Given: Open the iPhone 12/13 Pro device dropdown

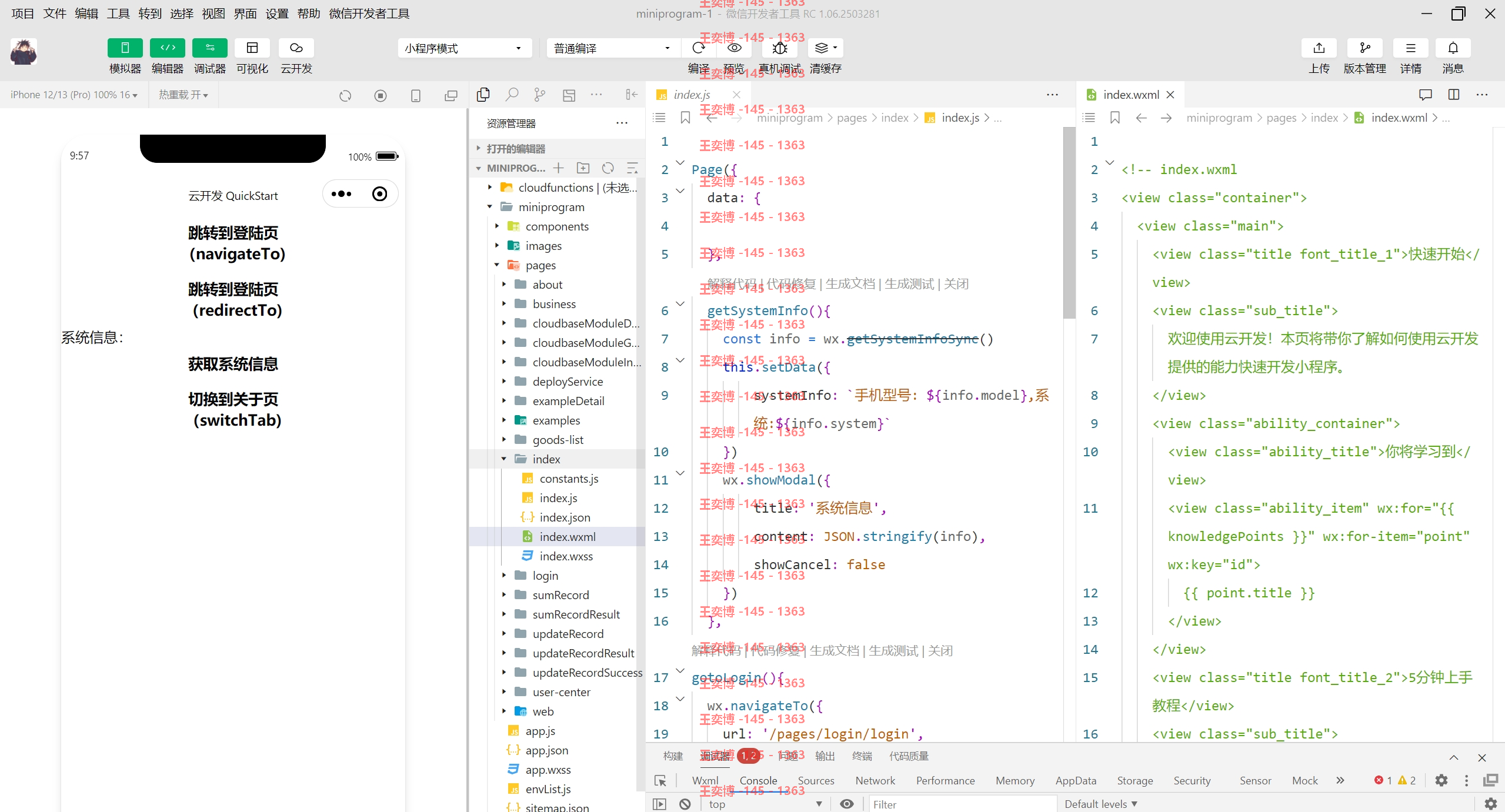Looking at the screenshot, I should tap(74, 95).
